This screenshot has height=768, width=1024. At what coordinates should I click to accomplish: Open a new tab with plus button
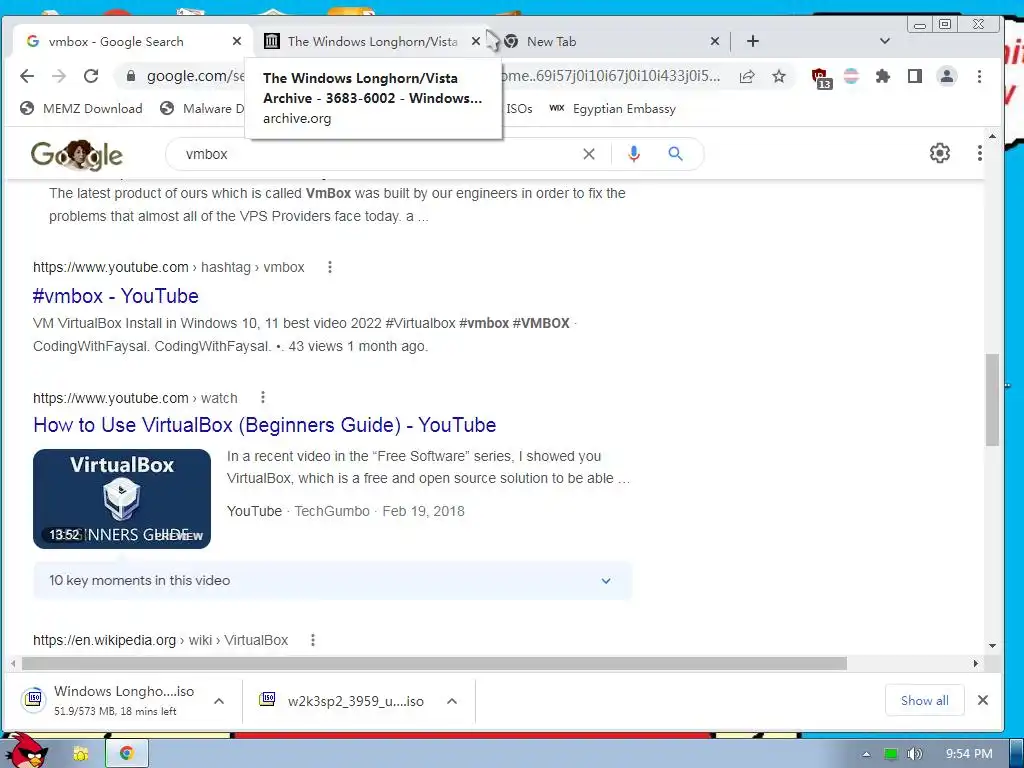[x=752, y=41]
